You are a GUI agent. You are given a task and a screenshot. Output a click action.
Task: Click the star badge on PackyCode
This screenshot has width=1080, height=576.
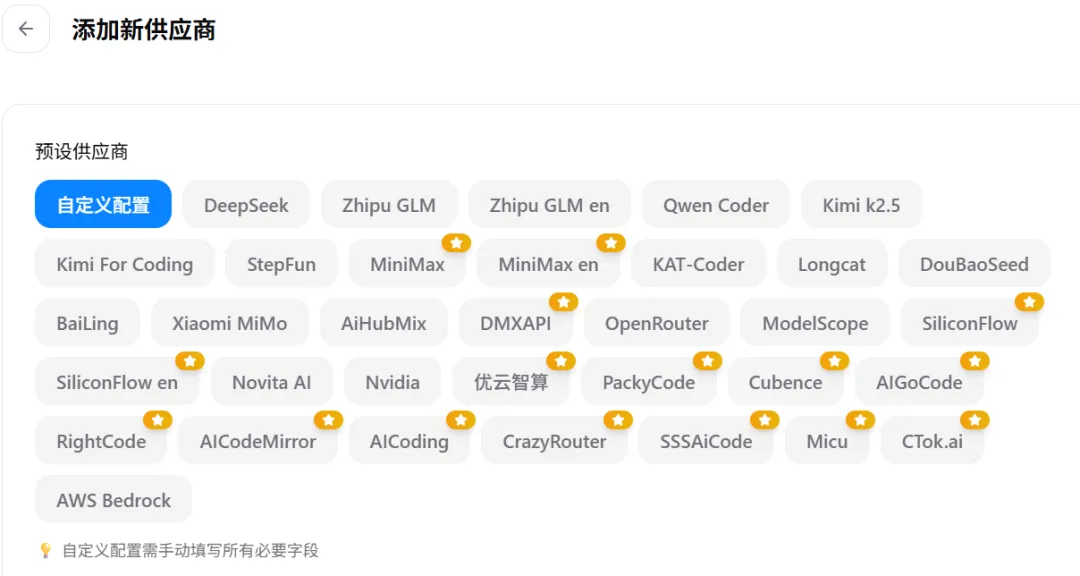[x=707, y=360]
